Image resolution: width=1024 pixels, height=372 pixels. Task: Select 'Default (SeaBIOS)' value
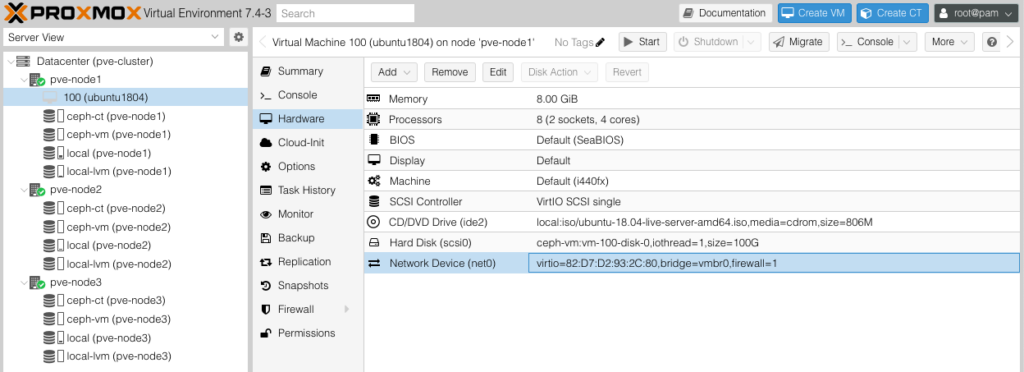pos(580,140)
